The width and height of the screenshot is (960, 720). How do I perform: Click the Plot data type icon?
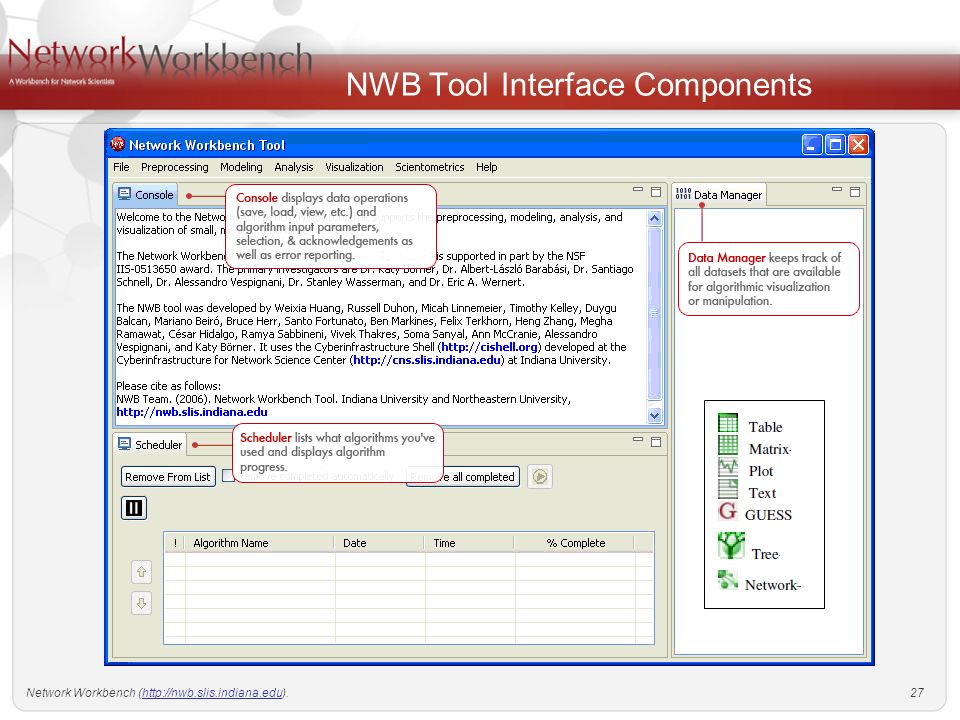[728, 467]
